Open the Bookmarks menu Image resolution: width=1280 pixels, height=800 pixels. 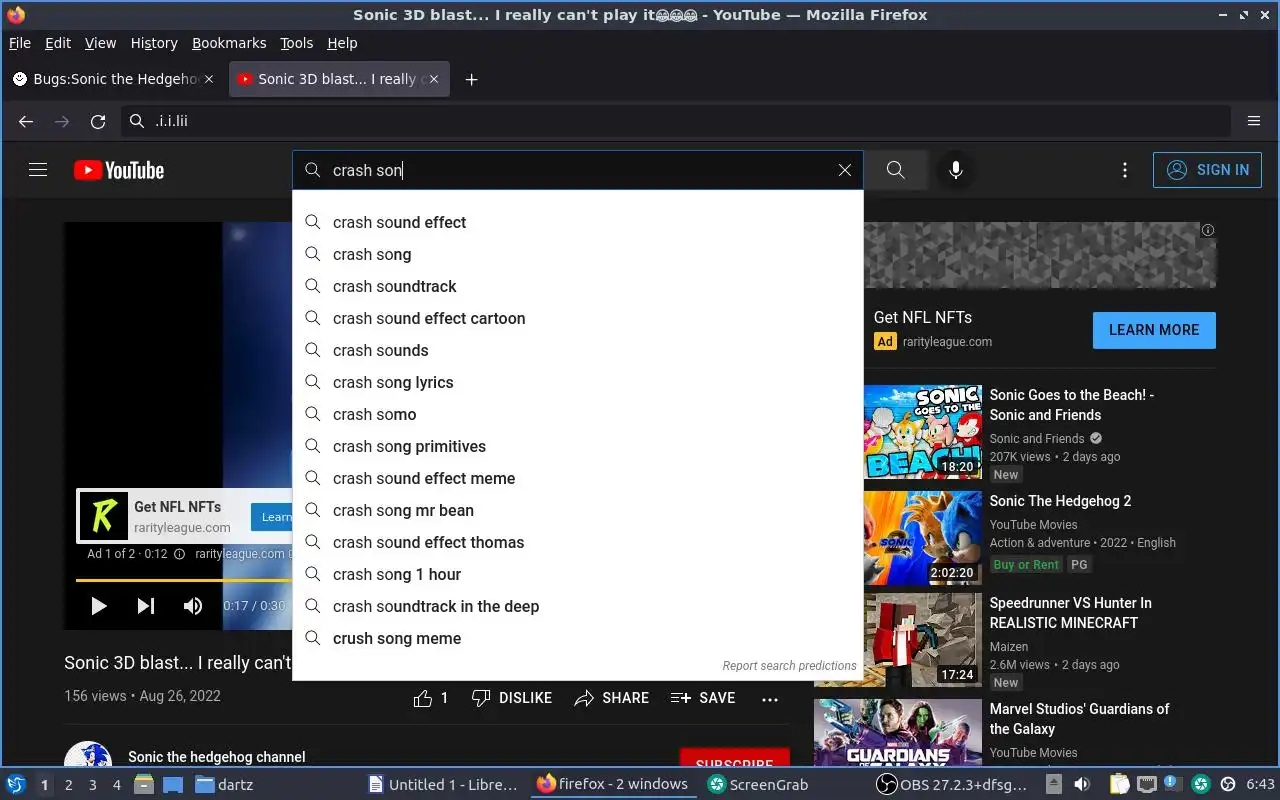(229, 43)
